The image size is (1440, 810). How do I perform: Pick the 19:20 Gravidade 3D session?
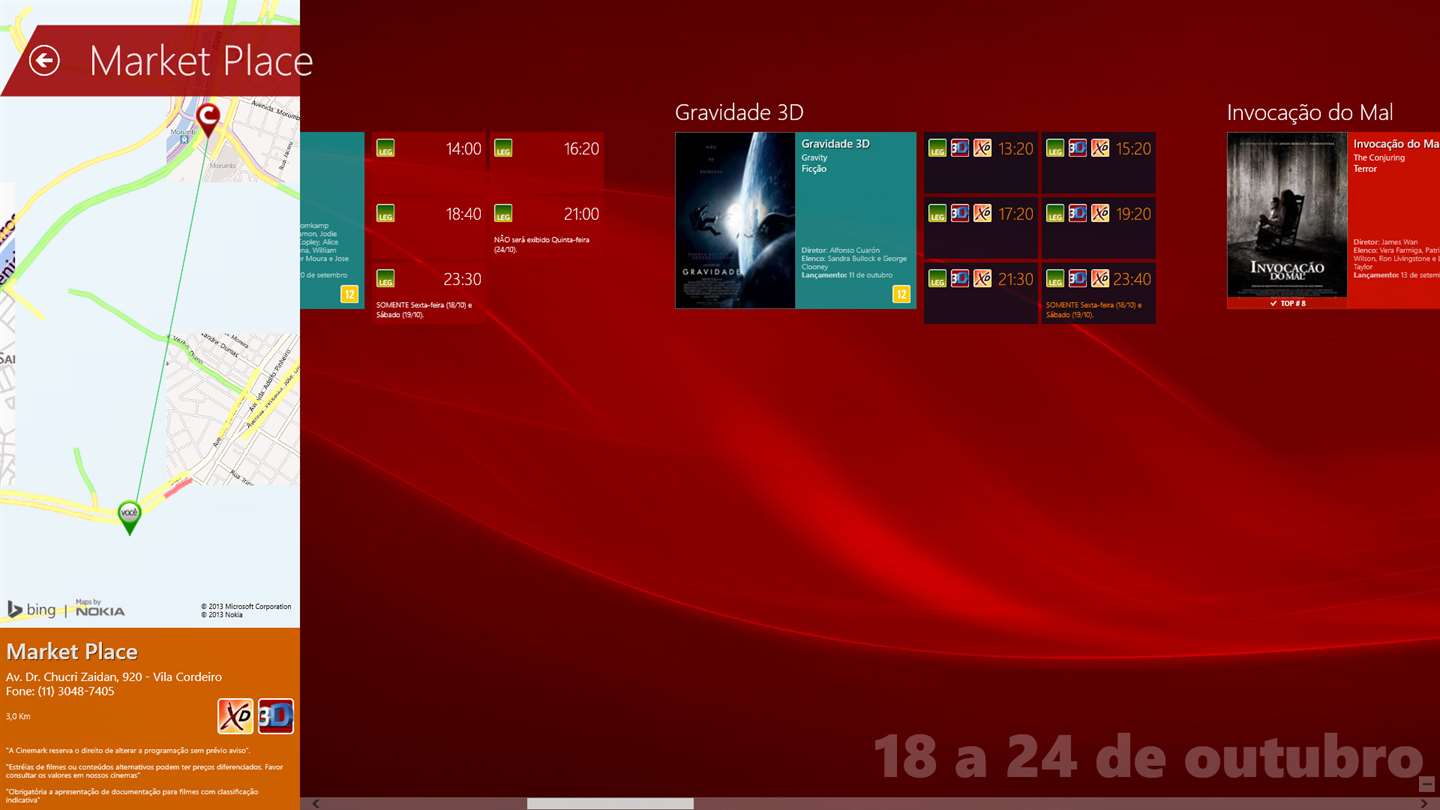click(x=1099, y=227)
